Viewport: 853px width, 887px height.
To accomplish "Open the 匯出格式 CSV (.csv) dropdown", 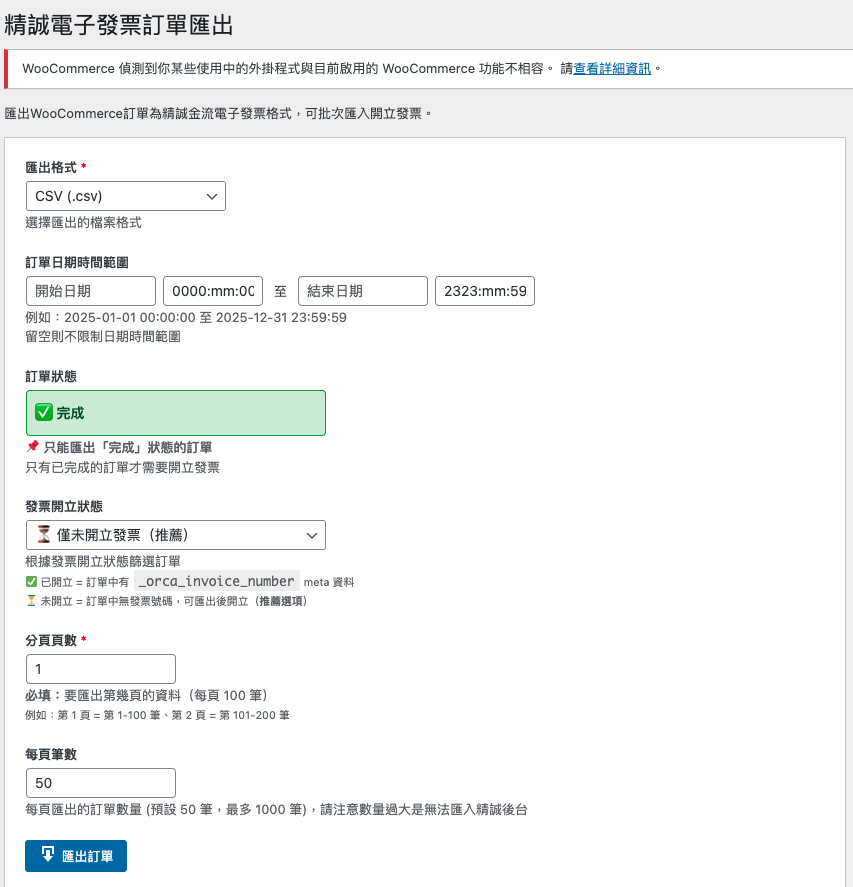I will [125, 196].
